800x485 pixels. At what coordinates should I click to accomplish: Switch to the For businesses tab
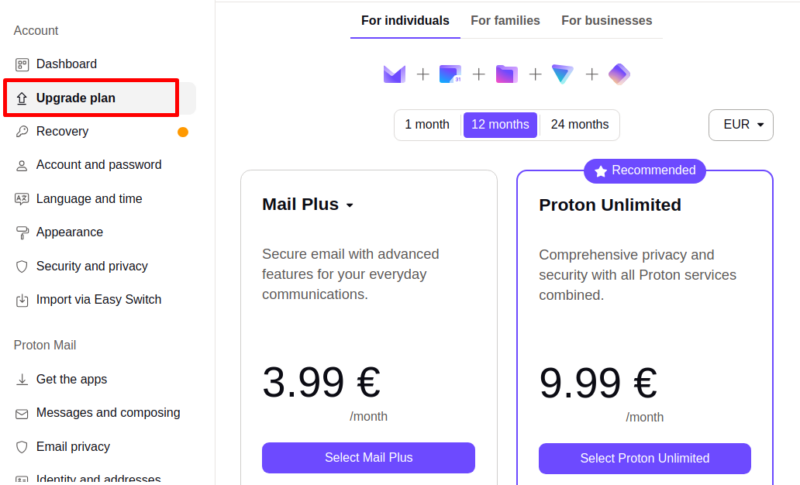(x=606, y=20)
